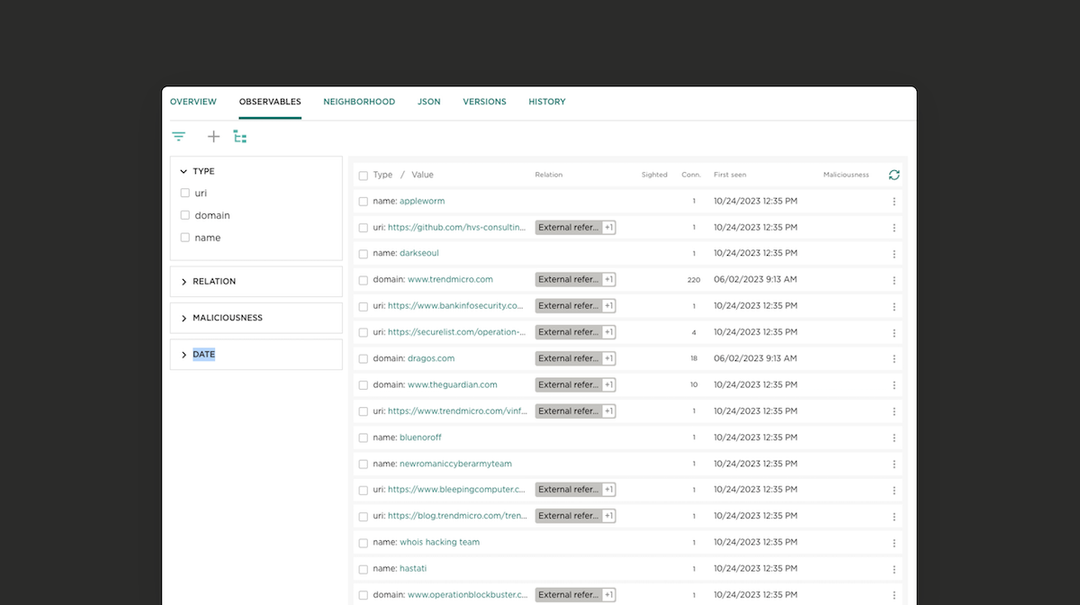1080x605 pixels.
Task: Enable the uri type filter checkbox
Action: 184,193
